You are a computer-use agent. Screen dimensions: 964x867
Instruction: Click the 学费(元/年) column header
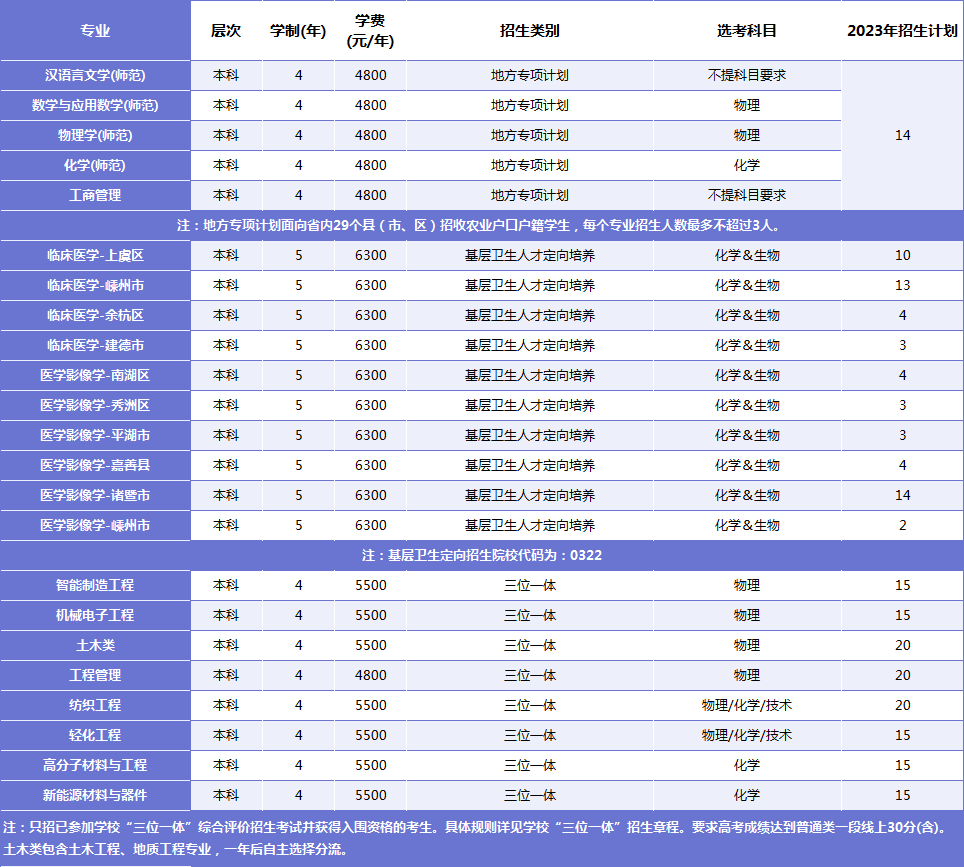[370, 30]
